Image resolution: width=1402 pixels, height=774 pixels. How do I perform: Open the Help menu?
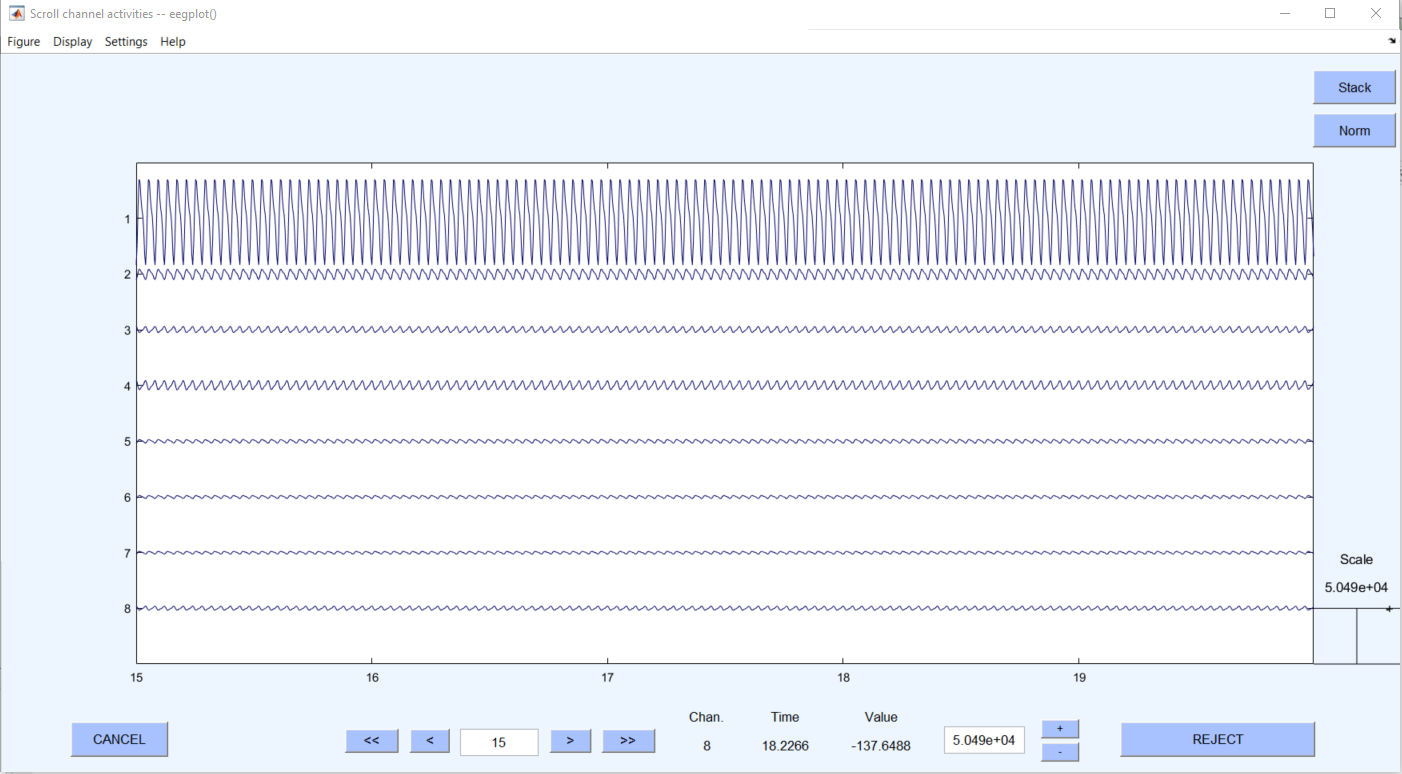point(173,42)
